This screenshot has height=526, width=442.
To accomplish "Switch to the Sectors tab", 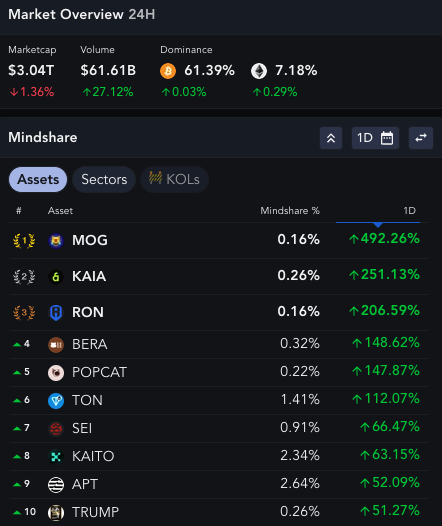I will click(x=104, y=179).
